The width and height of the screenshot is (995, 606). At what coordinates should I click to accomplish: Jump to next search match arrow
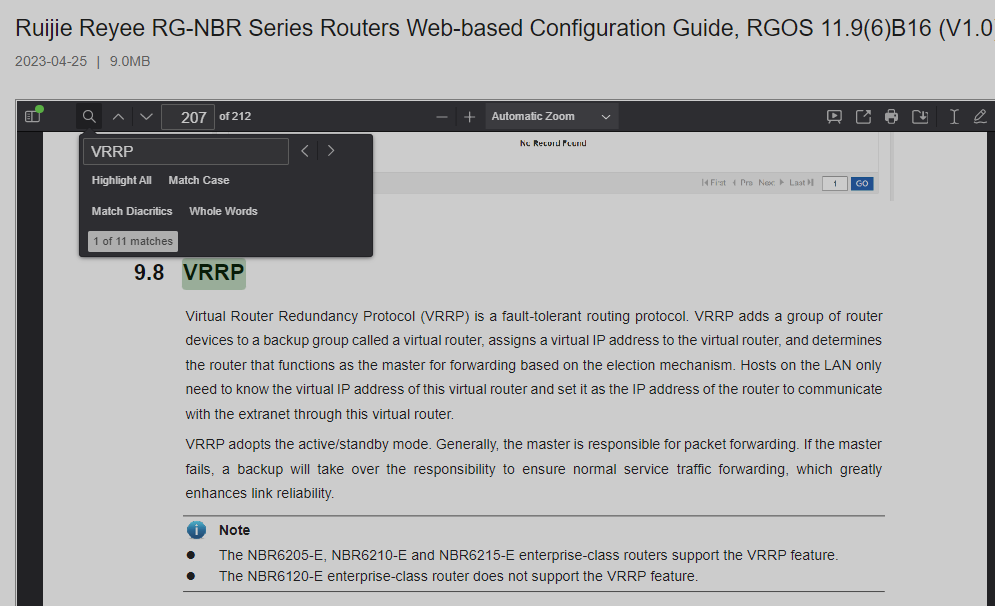pyautogui.click(x=331, y=151)
